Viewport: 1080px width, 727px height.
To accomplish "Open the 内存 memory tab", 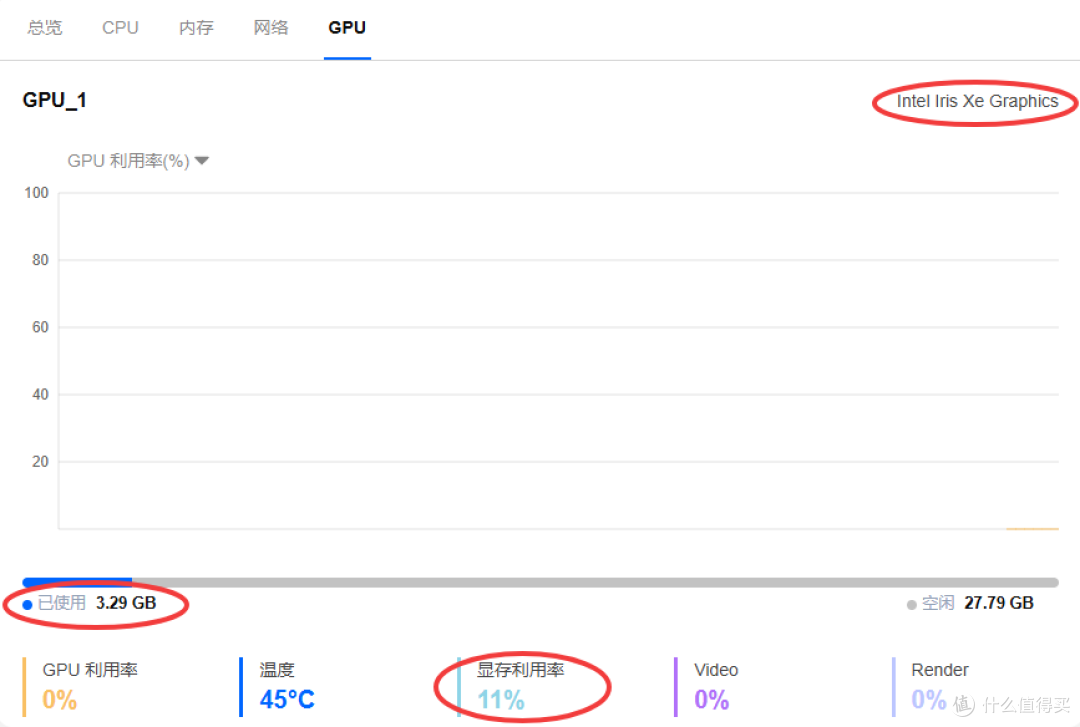I will 196,28.
